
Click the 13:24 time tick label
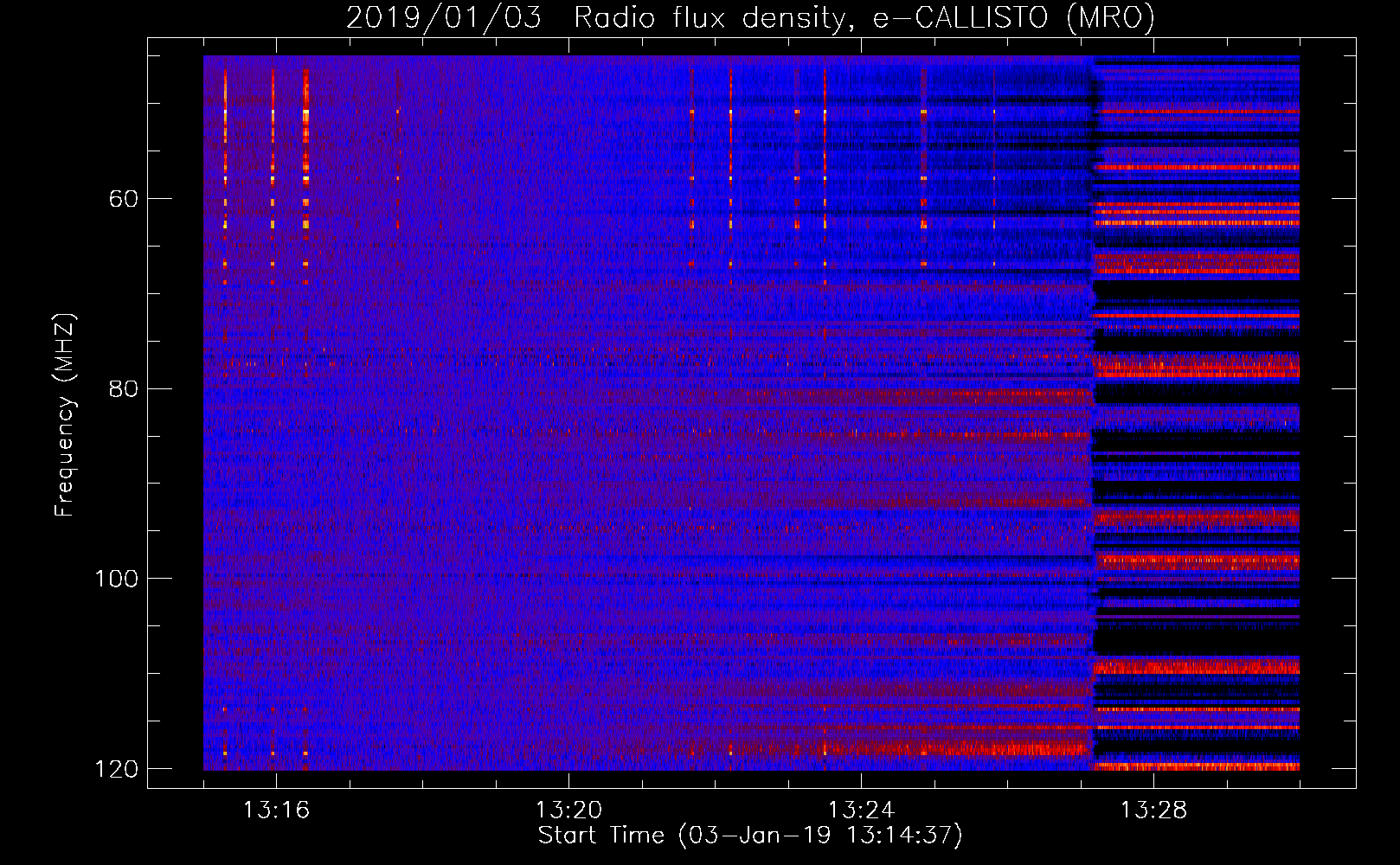point(861,810)
